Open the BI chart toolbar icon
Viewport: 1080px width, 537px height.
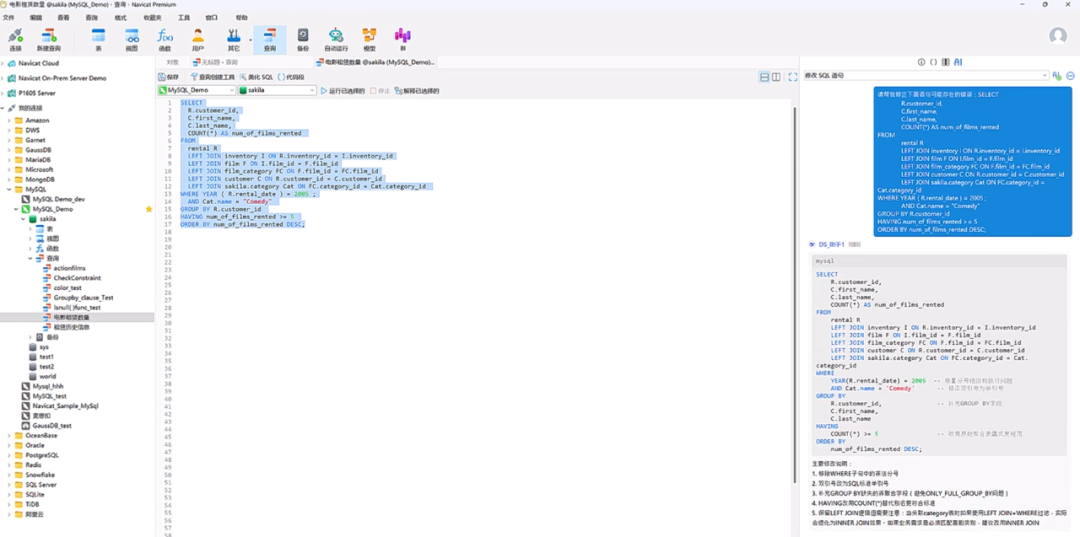[x=402, y=40]
